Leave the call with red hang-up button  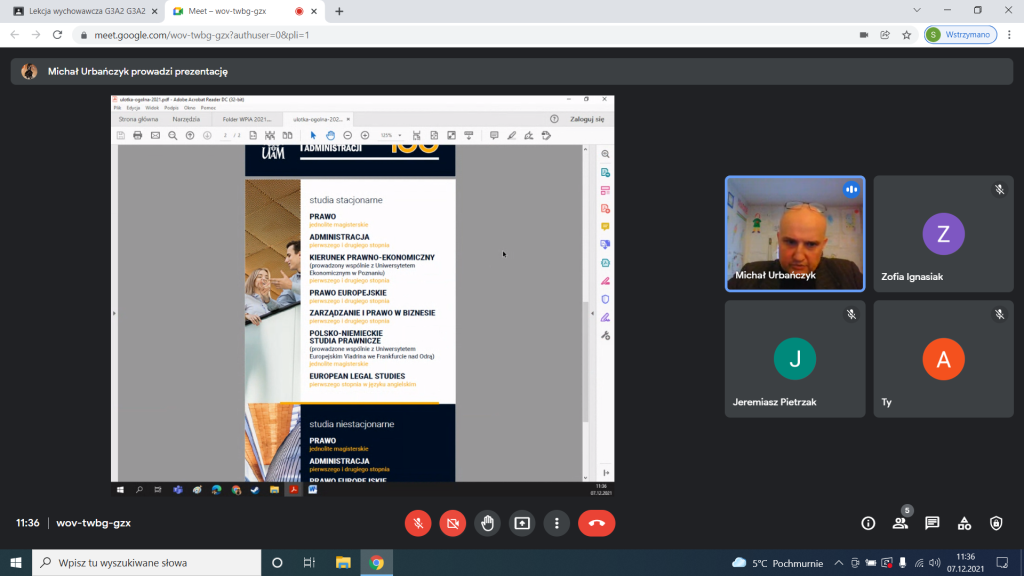point(597,523)
